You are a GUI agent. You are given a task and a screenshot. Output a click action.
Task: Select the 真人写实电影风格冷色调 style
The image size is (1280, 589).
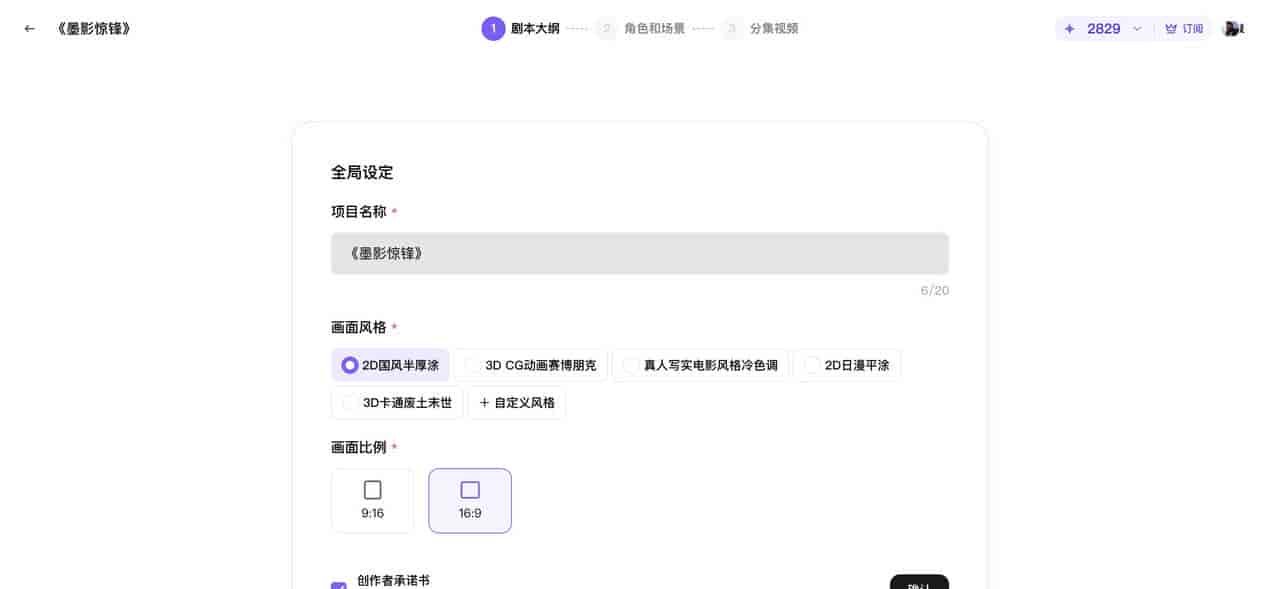pos(700,365)
